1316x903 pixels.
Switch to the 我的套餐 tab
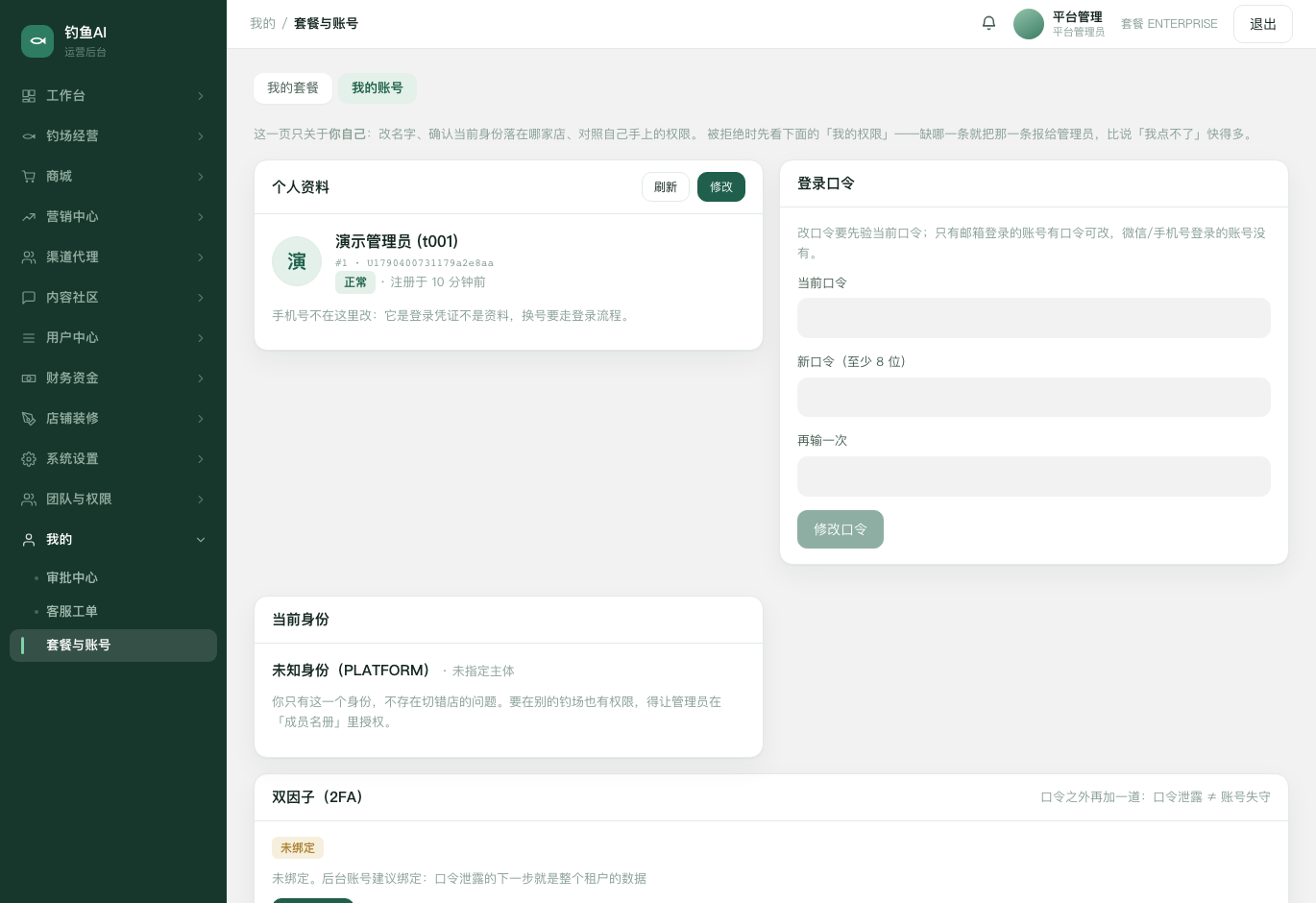coord(293,88)
